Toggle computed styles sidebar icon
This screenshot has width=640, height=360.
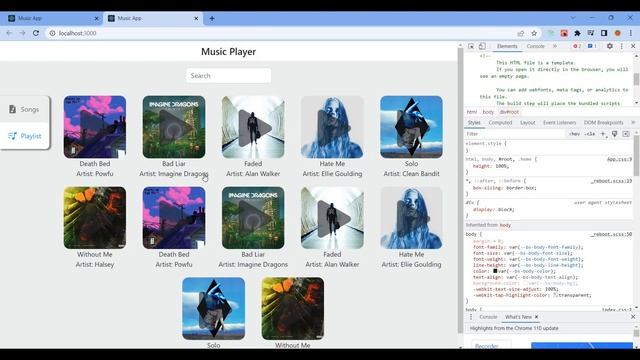tap(626, 134)
